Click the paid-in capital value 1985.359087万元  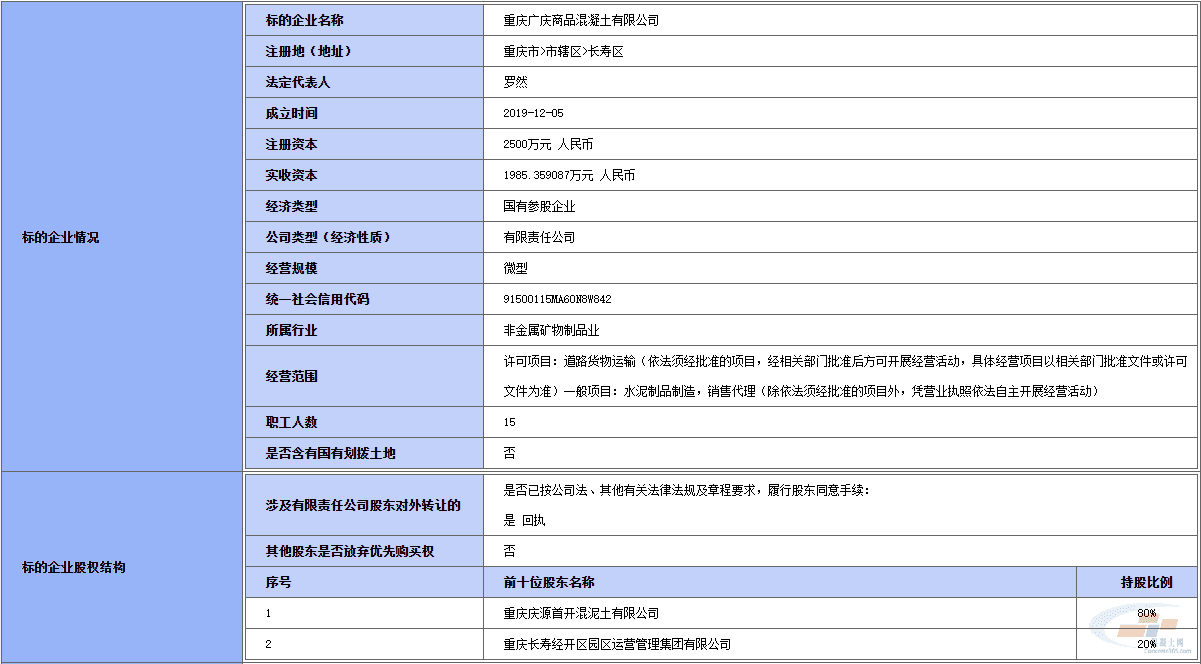click(x=569, y=175)
